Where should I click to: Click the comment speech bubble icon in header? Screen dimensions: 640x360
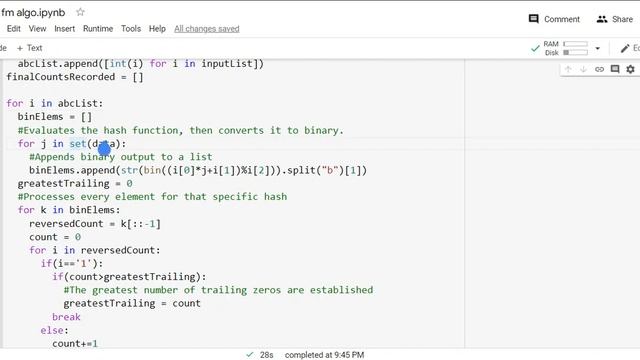coord(533,19)
